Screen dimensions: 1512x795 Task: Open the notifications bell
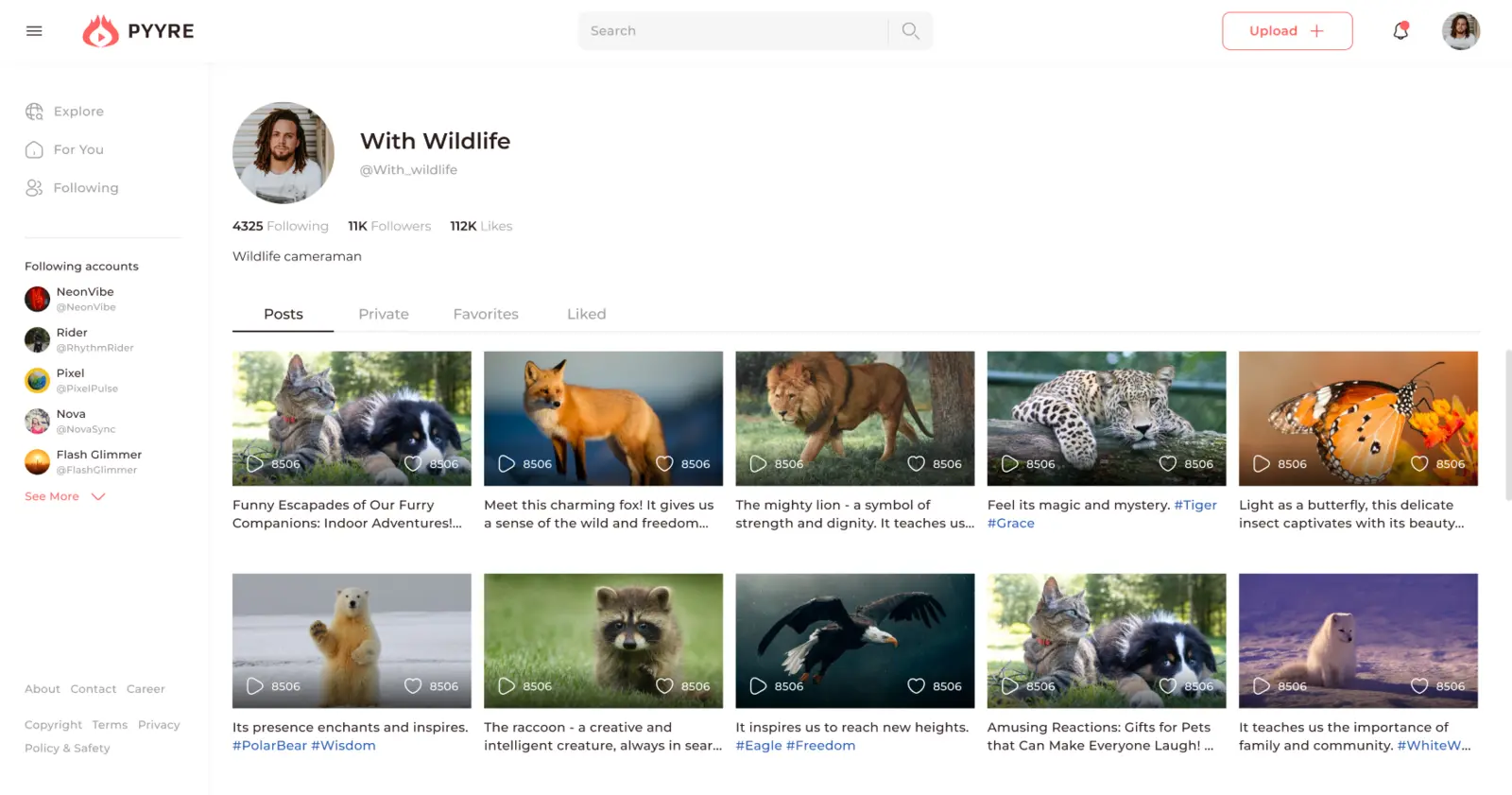pos(1400,31)
